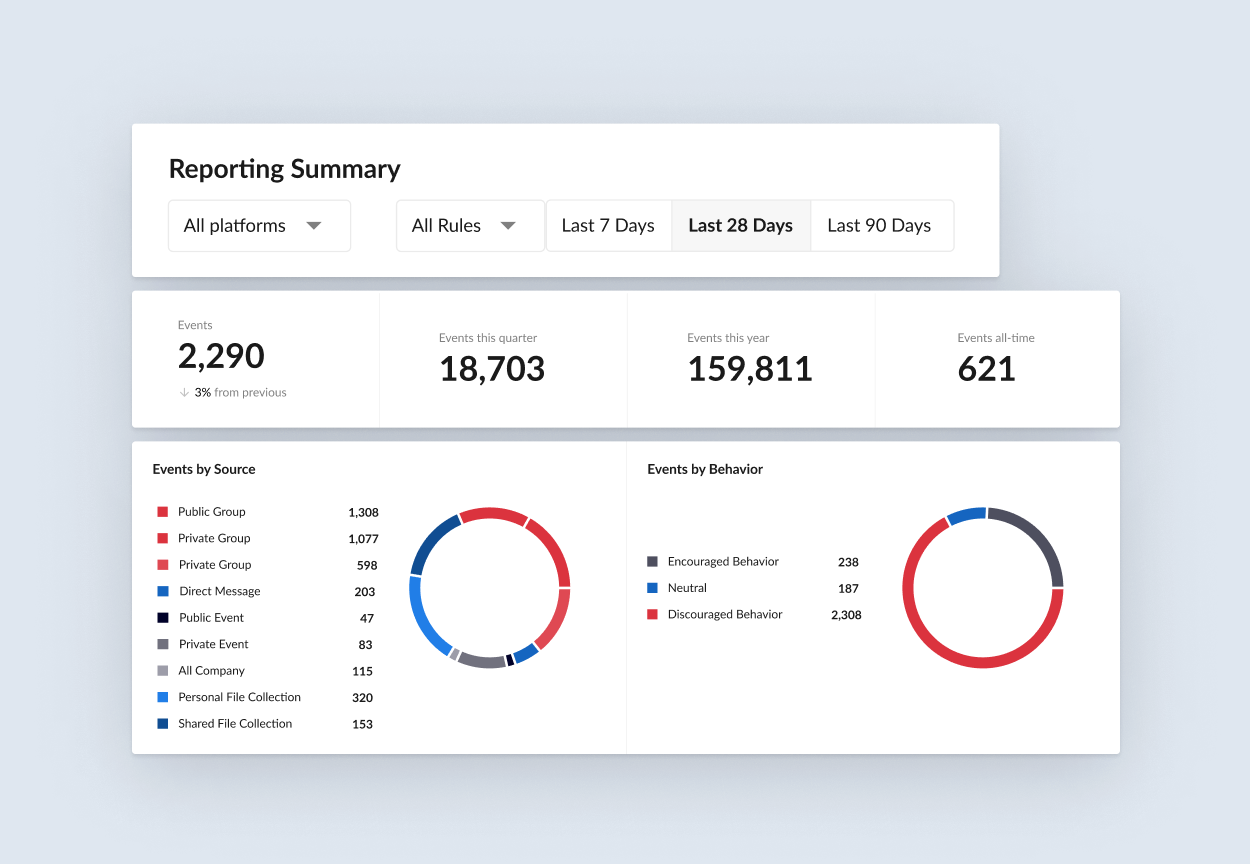Click the 598 Private Group count
The image size is (1250, 864).
click(x=367, y=565)
